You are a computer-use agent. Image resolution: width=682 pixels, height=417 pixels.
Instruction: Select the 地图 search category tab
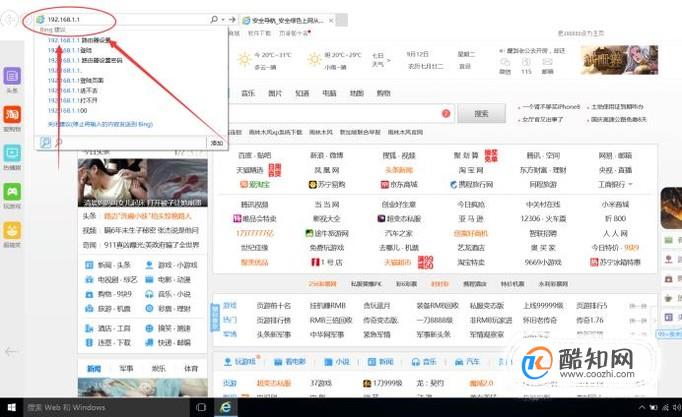tap(356, 93)
